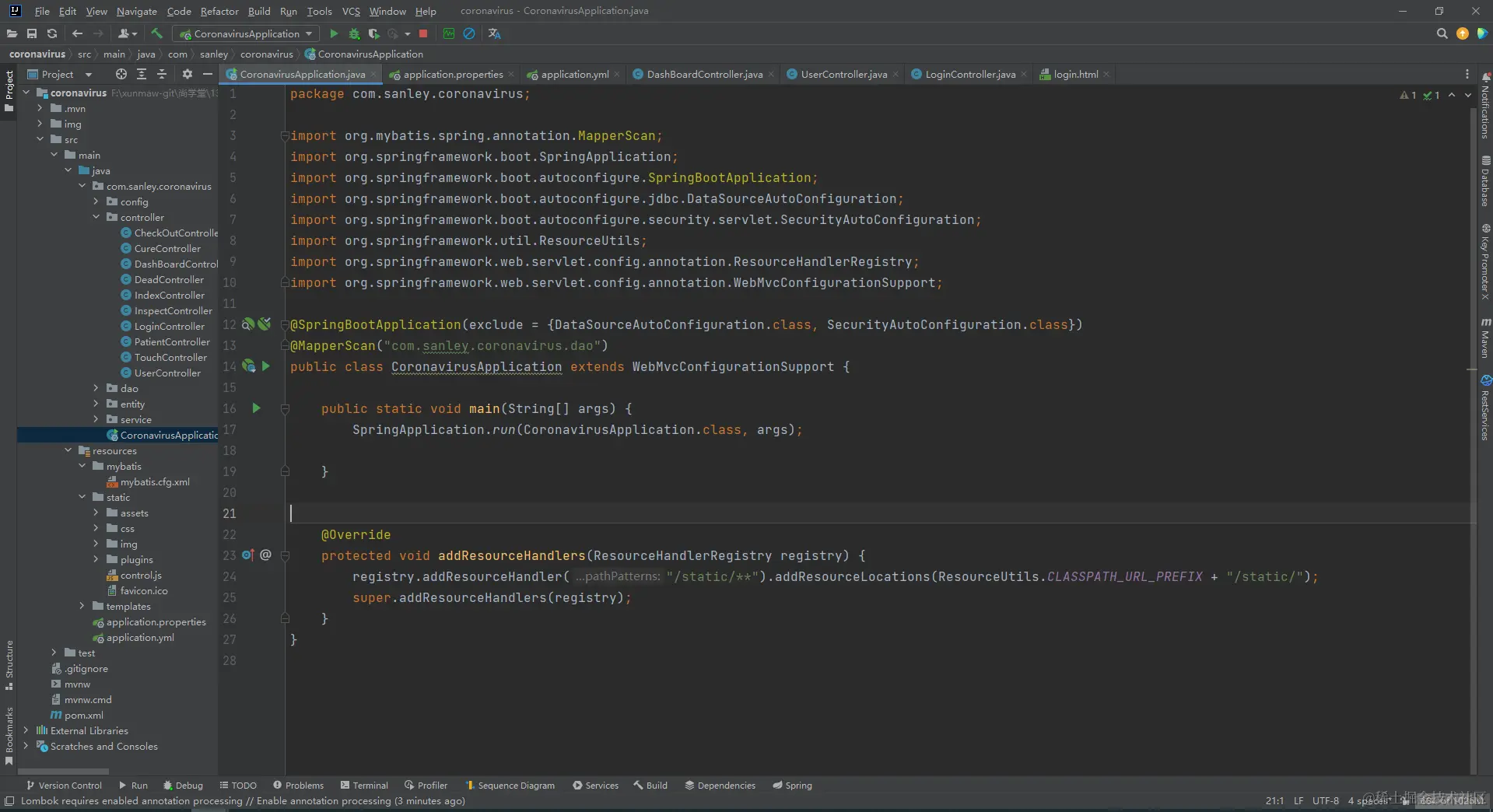Expand the test folder
This screenshot has height=812, width=1493.
(54, 653)
